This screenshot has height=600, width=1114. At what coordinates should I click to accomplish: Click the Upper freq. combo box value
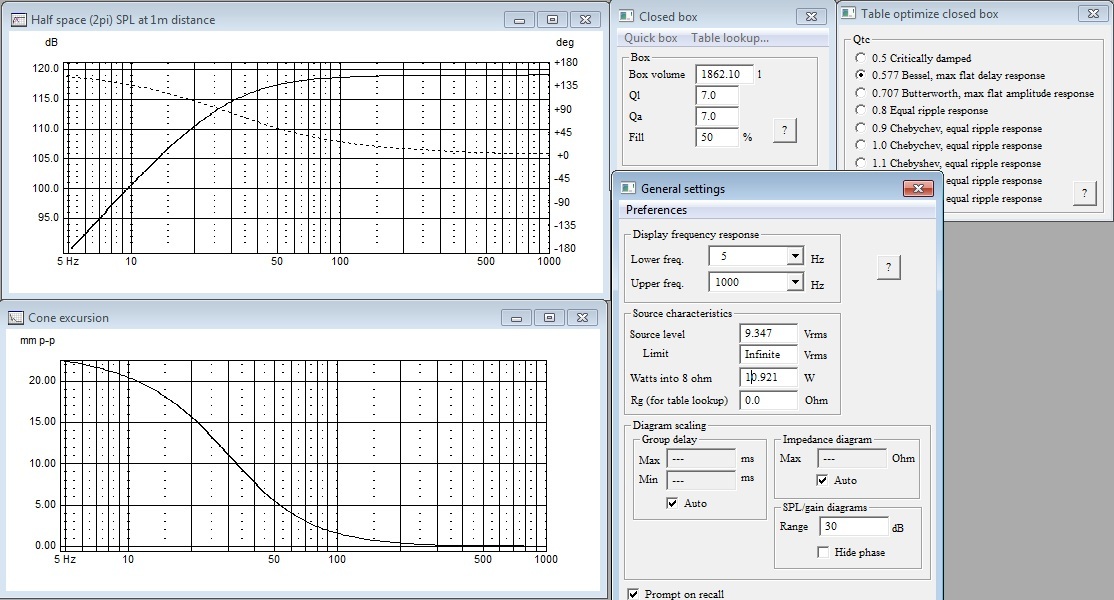coord(748,283)
